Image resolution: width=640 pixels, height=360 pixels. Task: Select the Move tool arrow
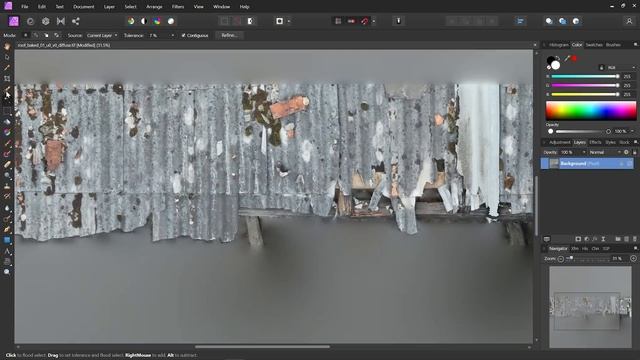point(7,57)
